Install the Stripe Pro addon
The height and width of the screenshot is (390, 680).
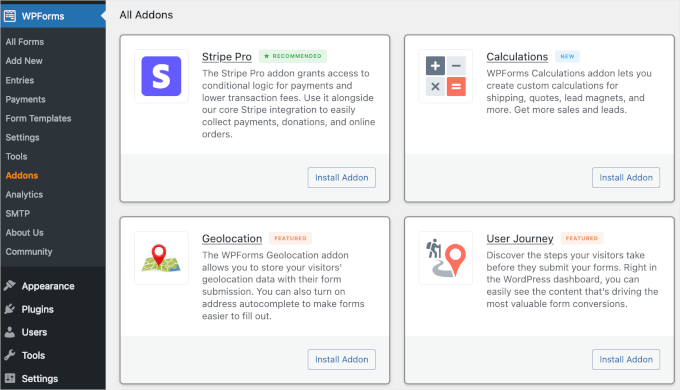pyautogui.click(x=342, y=177)
